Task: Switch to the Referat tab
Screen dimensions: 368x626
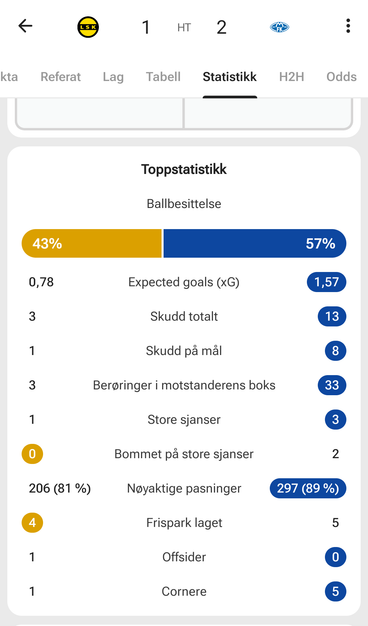Action: pos(61,77)
